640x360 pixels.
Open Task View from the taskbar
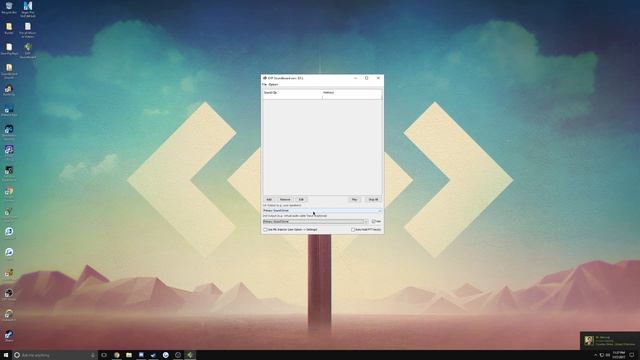[104, 355]
